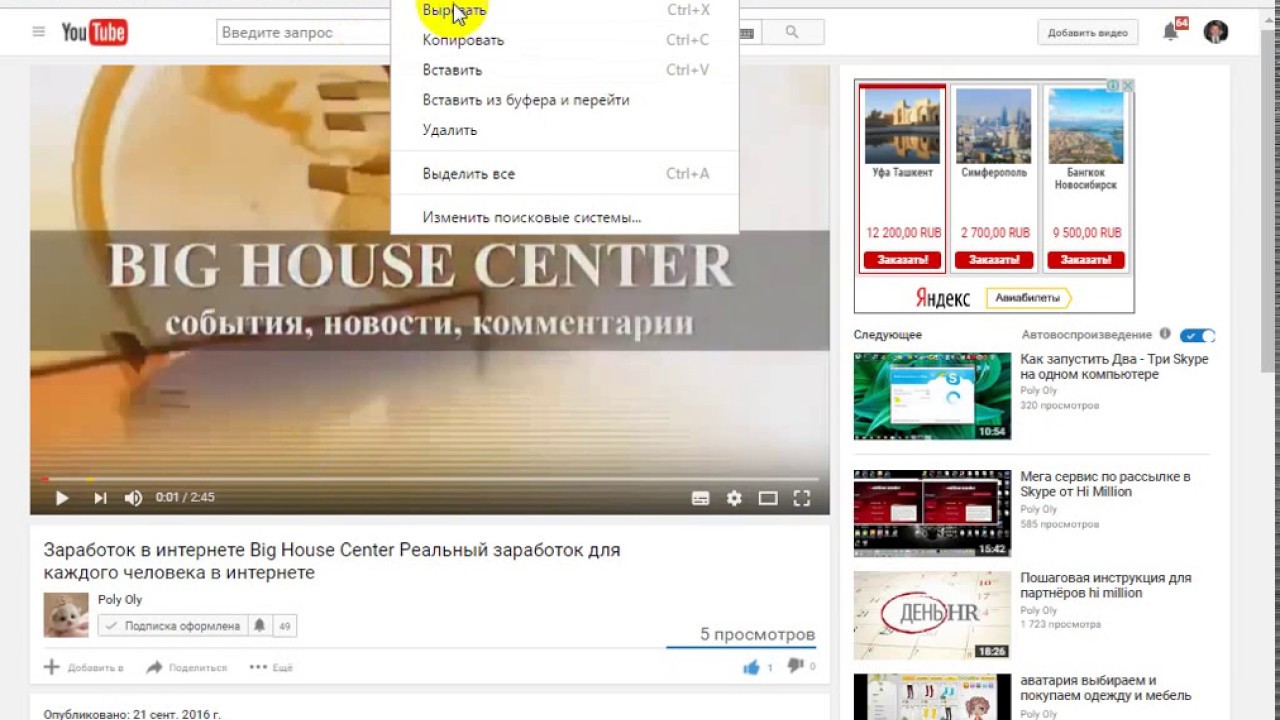
Task: Open the on-screen keyboard icon in search
Action: (x=746, y=33)
